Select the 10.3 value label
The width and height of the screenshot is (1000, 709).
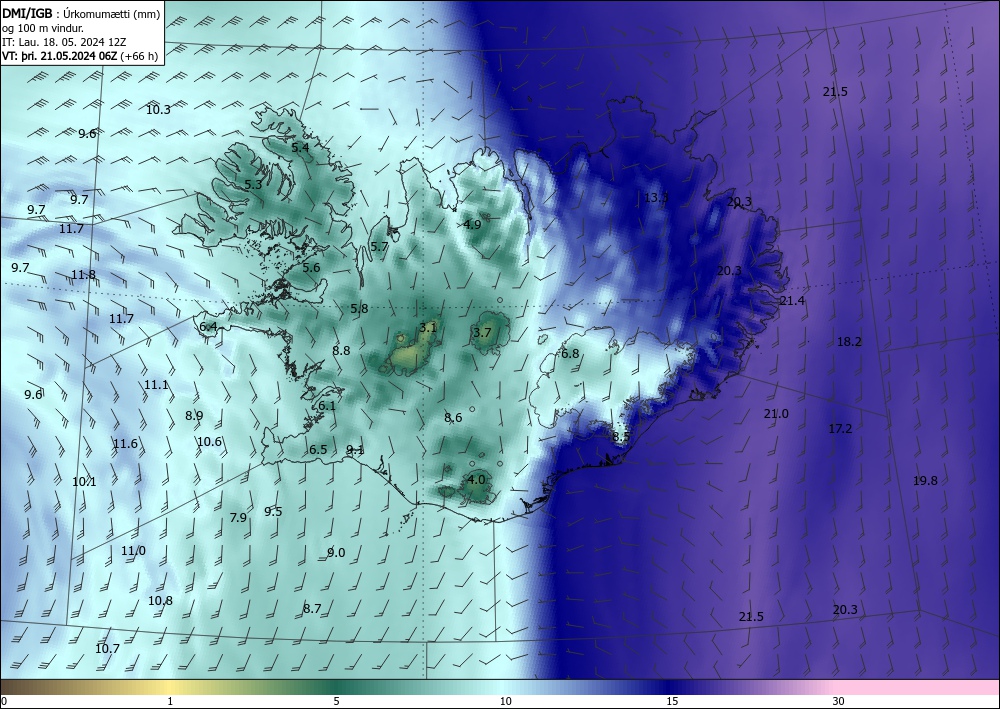158,110
